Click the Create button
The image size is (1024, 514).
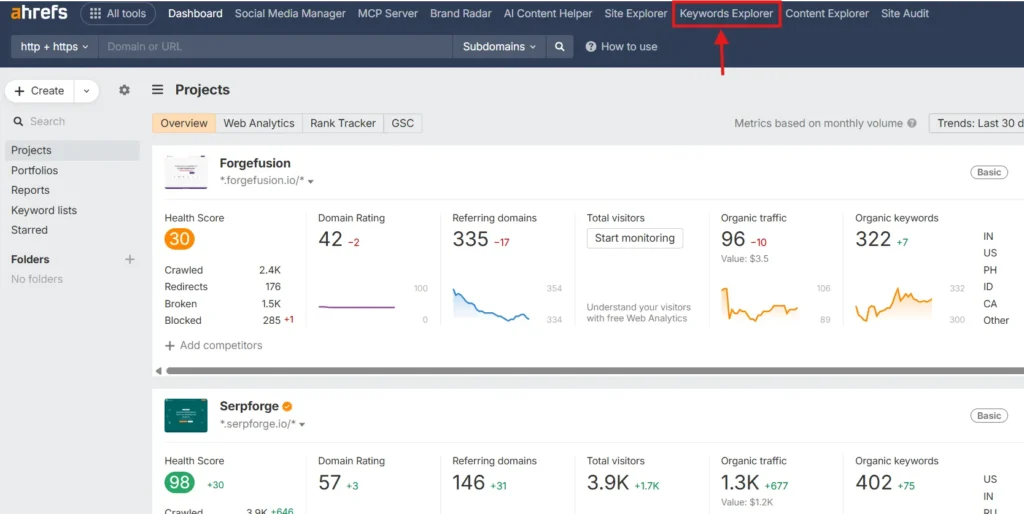39,91
